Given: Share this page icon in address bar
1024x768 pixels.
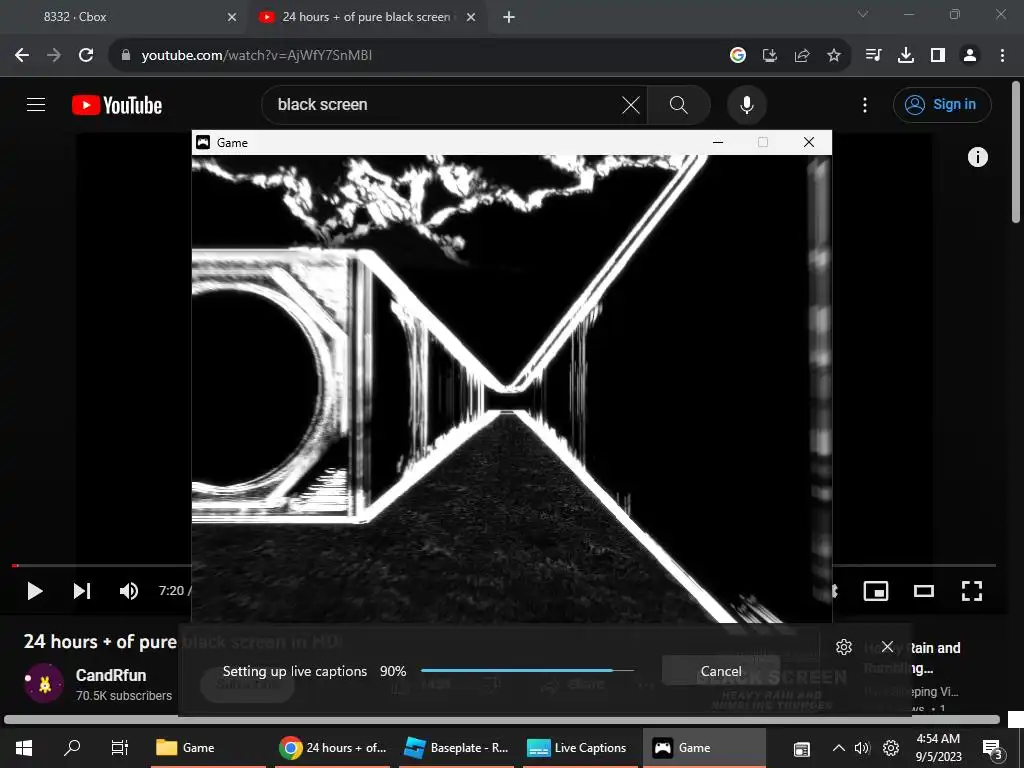Looking at the screenshot, I should (x=802, y=56).
